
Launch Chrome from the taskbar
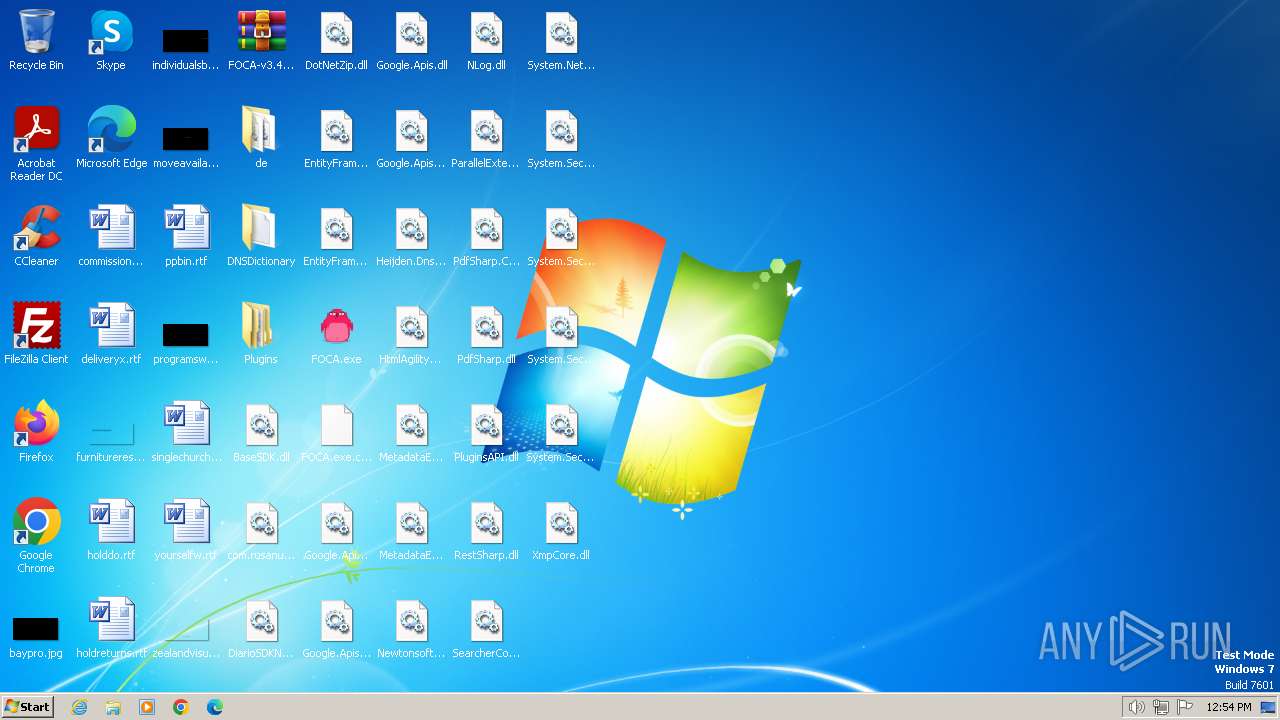[181, 707]
